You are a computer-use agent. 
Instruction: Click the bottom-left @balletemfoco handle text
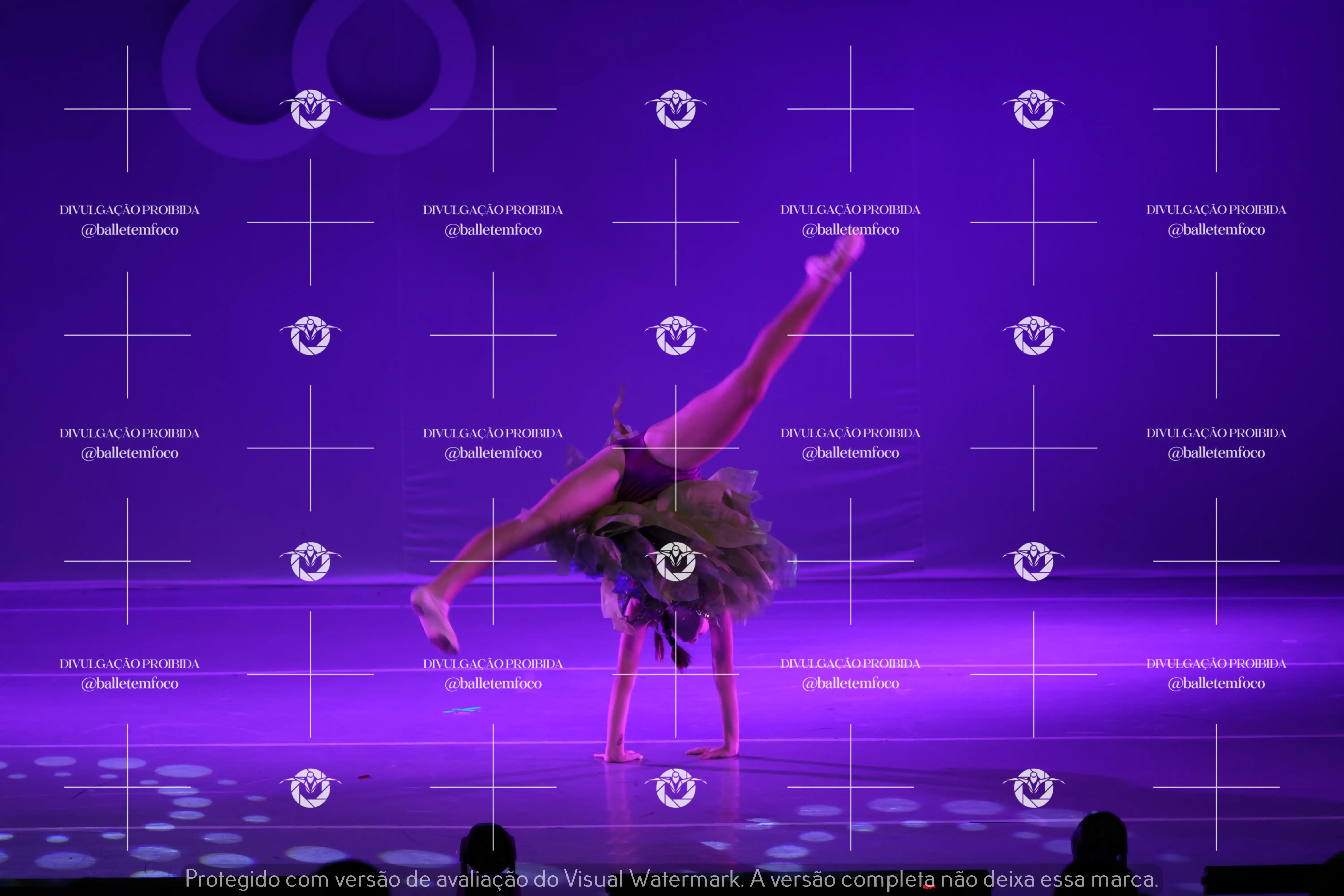click(130, 683)
